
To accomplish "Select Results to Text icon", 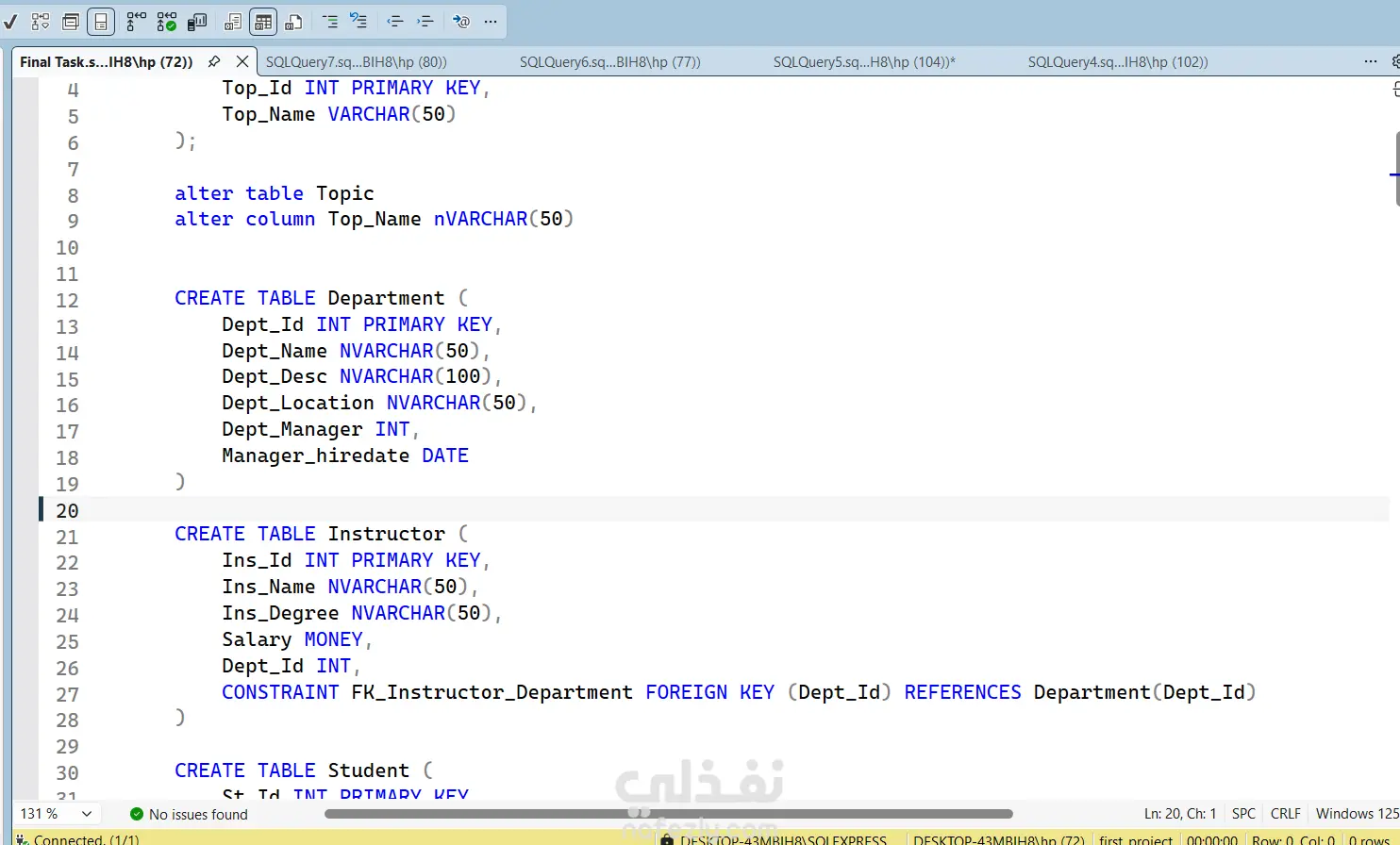I will [x=233, y=21].
